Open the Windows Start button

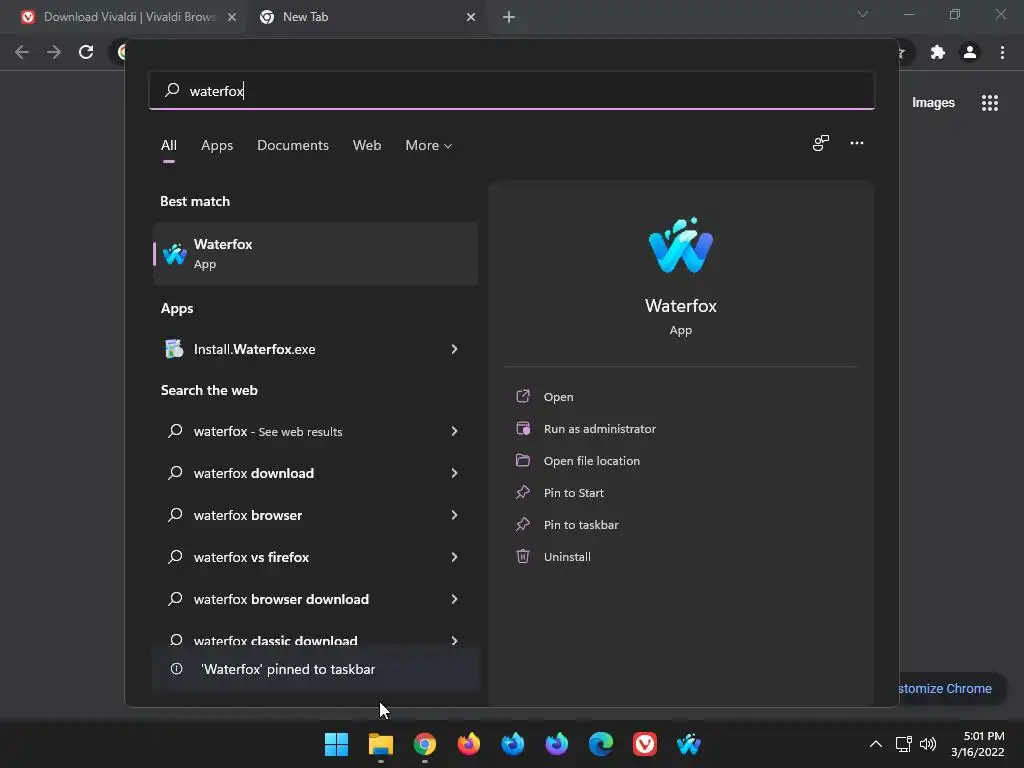336,744
